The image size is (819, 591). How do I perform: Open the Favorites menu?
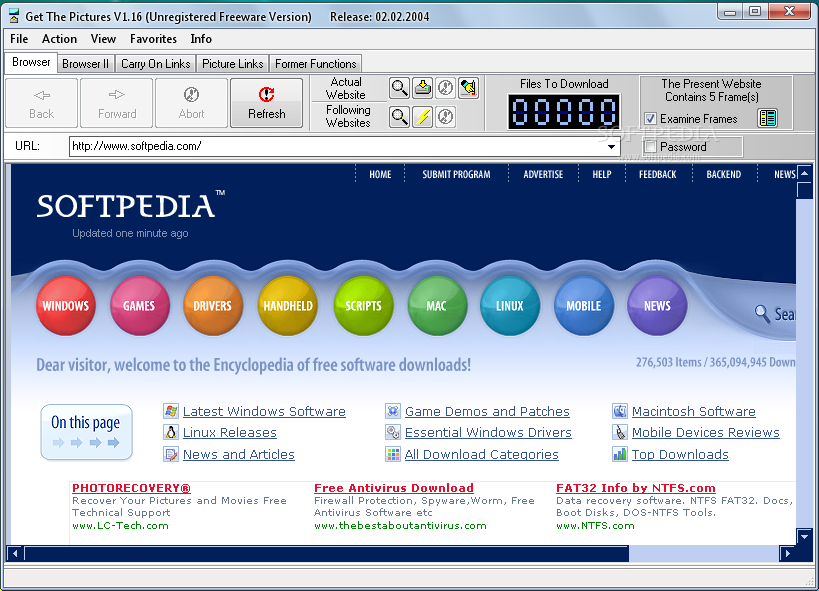click(x=153, y=39)
